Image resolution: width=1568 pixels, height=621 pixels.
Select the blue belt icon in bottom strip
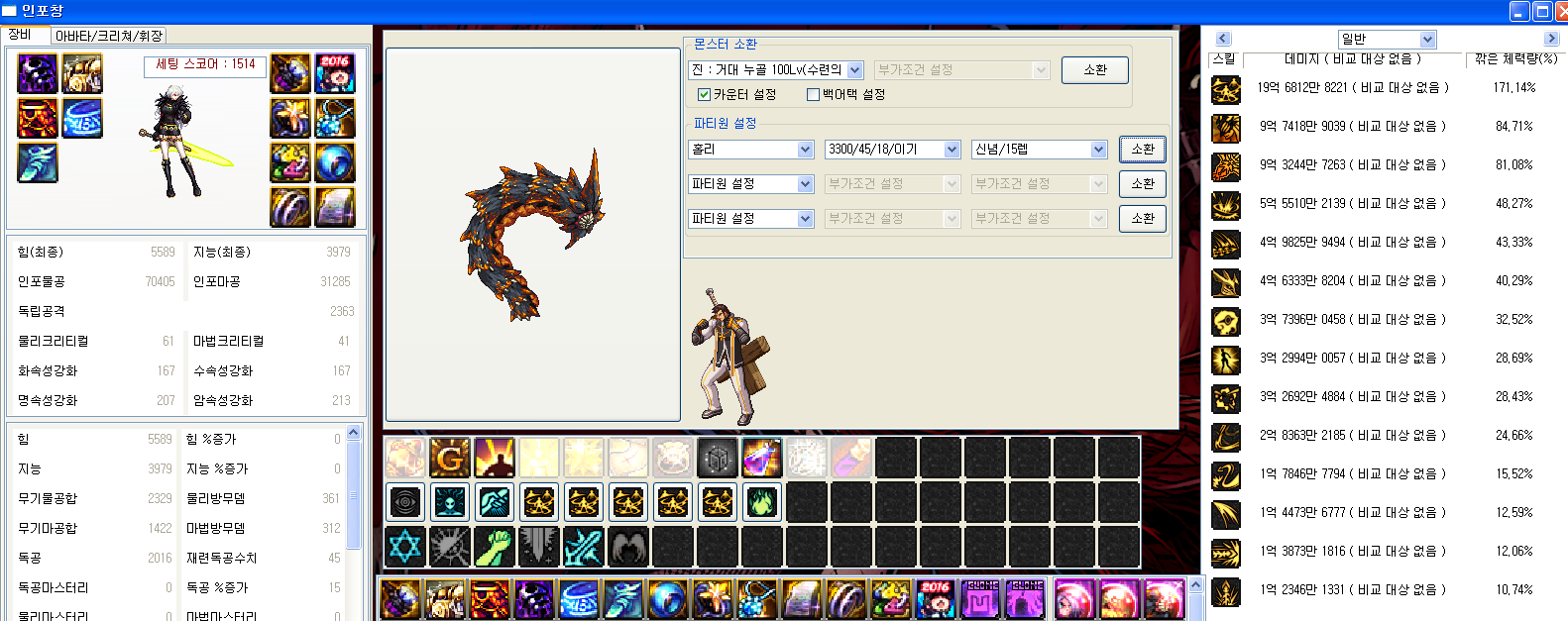pyautogui.click(x=579, y=600)
